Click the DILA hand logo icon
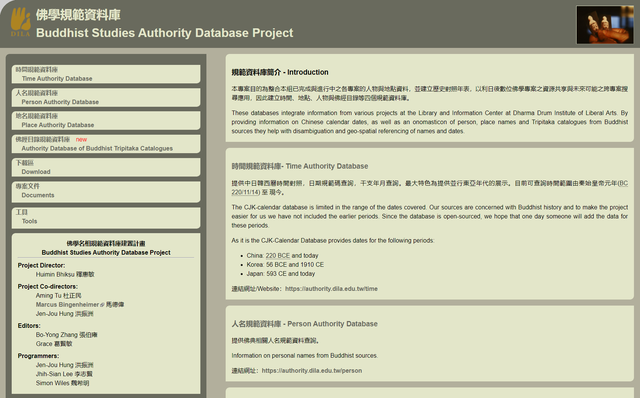Image resolution: width=640 pixels, height=398 pixels. click(20, 22)
